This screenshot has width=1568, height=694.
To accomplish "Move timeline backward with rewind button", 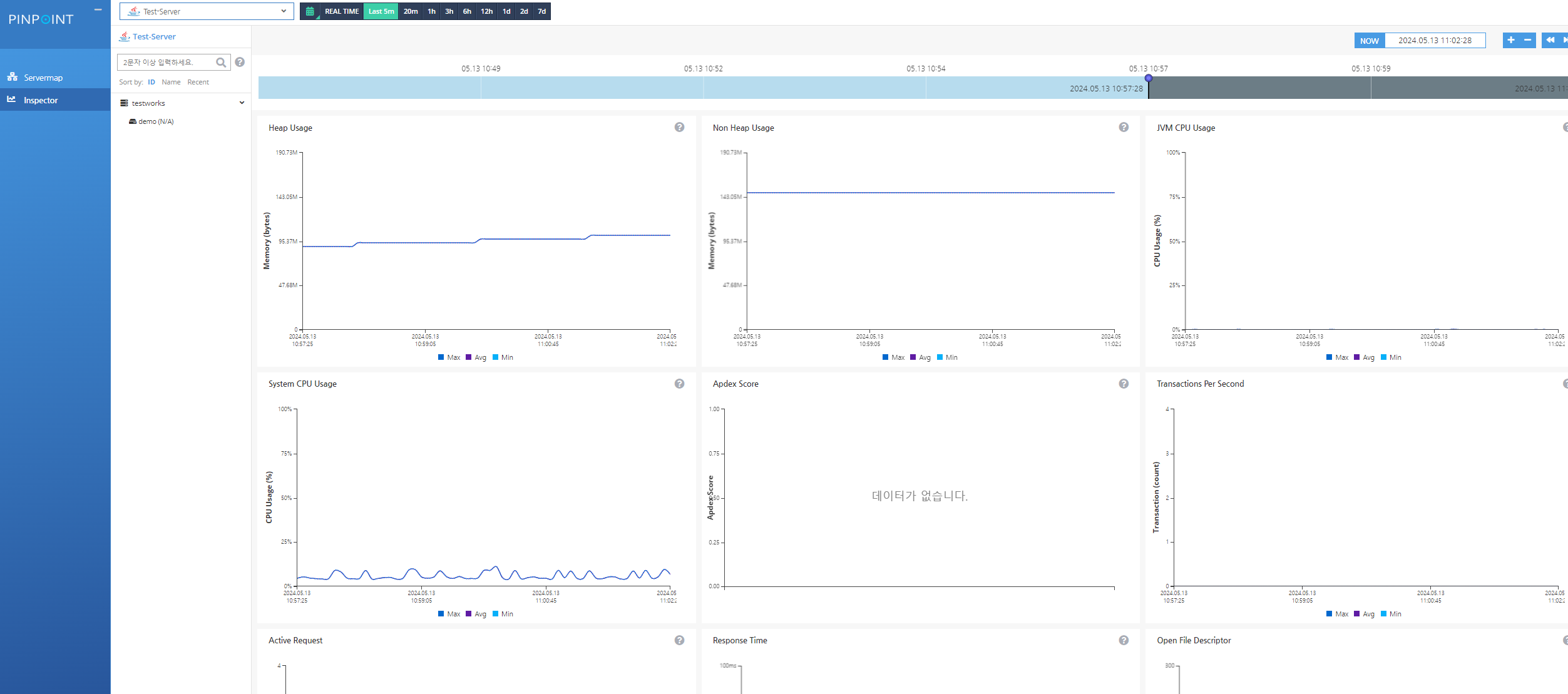I will [1550, 40].
